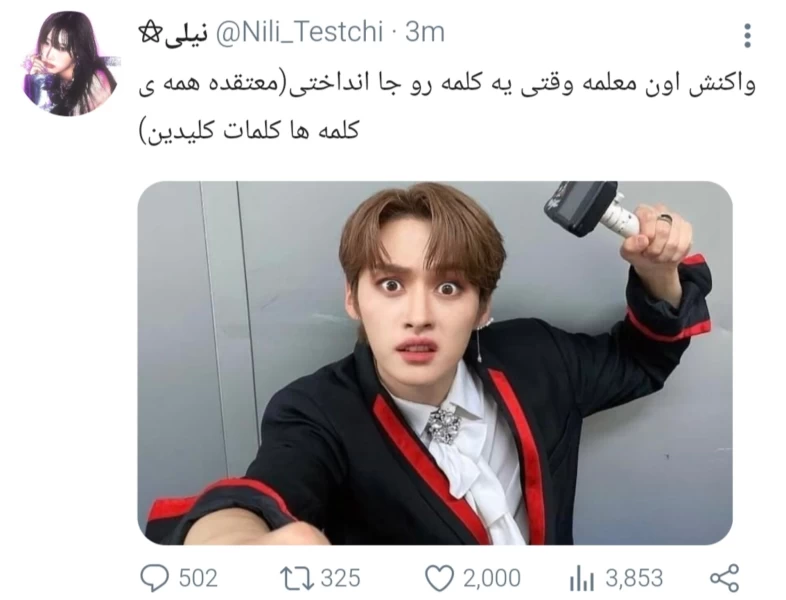Image resolution: width=786 pixels, height=600 pixels.
Task: Open the attached photo of person with hammer
Action: click(435, 363)
